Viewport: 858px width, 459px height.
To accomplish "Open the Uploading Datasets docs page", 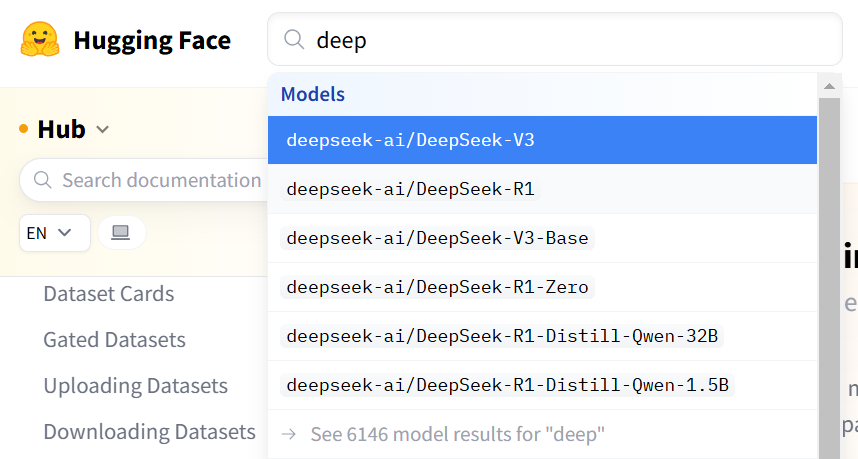I will (136, 386).
